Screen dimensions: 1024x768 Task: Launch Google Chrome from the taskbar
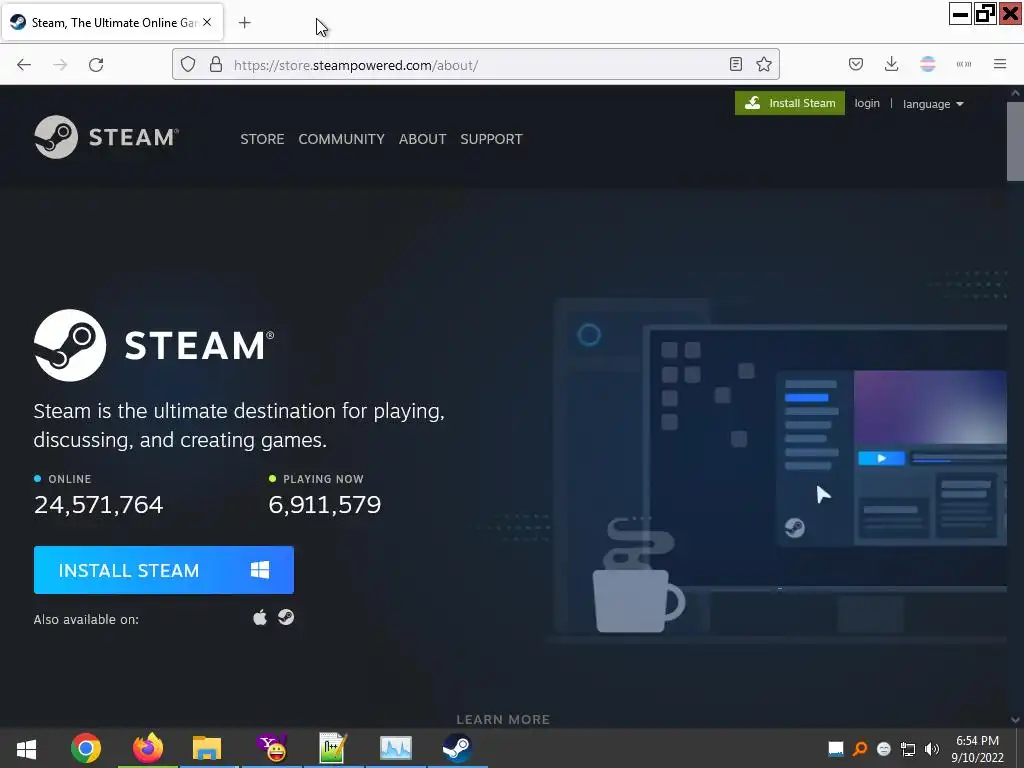[86, 748]
